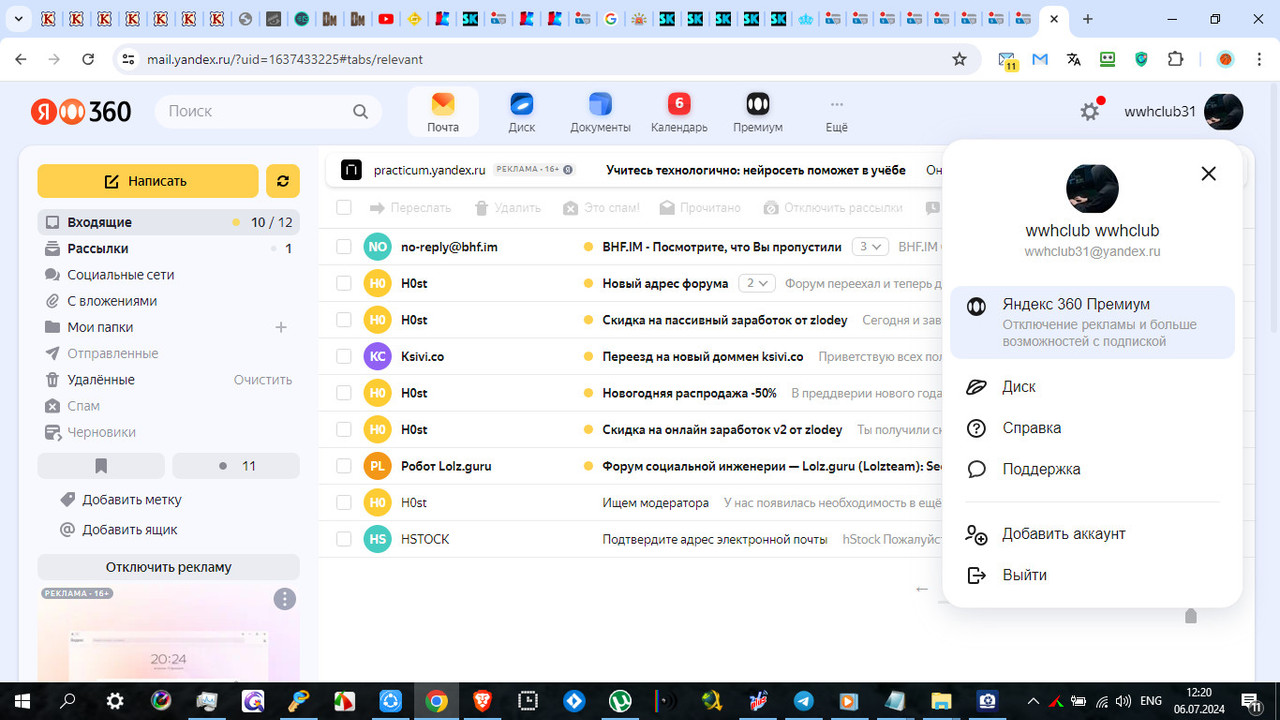Tick checkbox for Ksivi.co message
The width and height of the screenshot is (1280, 720).
coord(344,357)
